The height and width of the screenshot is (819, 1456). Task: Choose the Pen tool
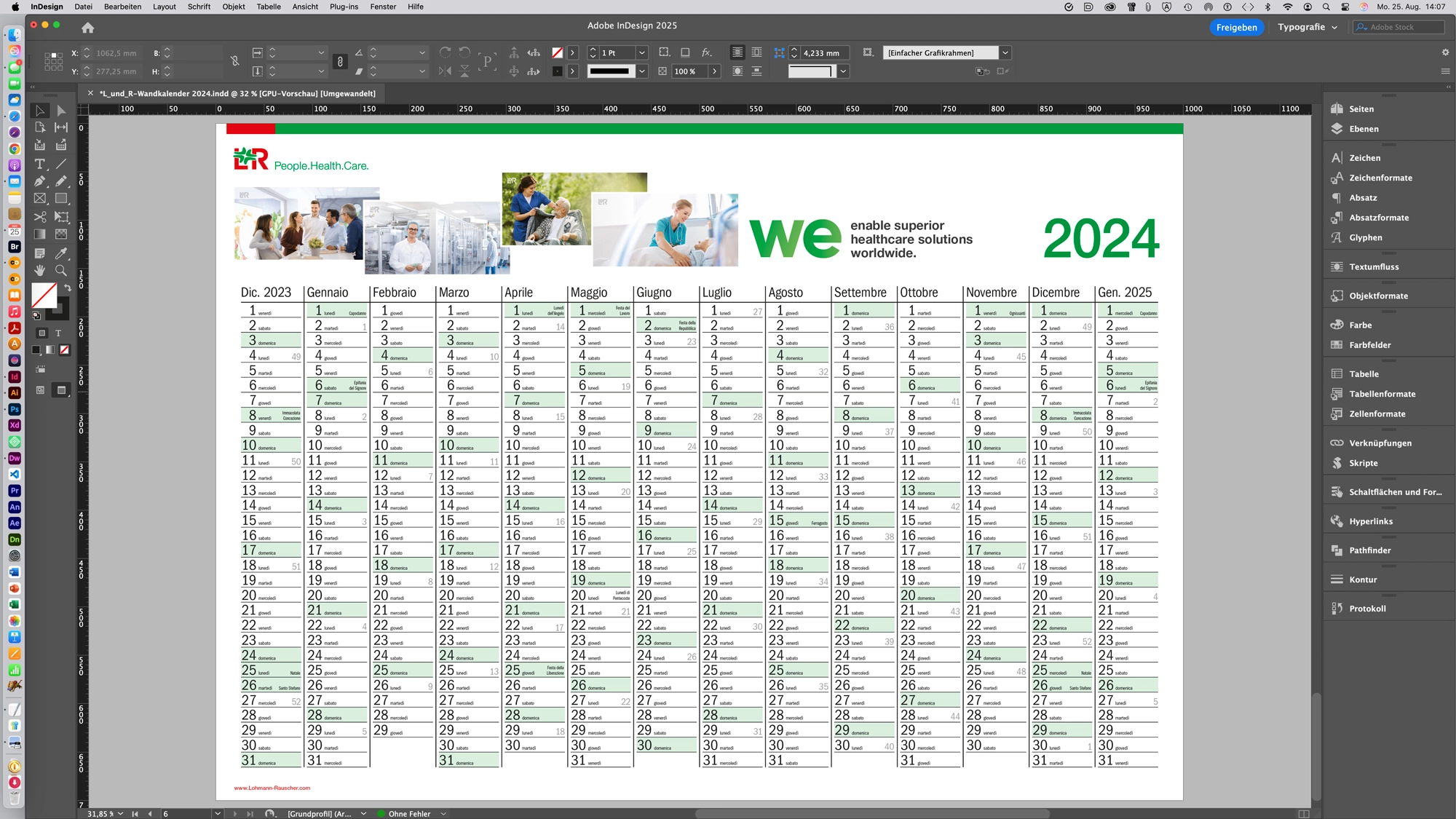click(x=40, y=181)
